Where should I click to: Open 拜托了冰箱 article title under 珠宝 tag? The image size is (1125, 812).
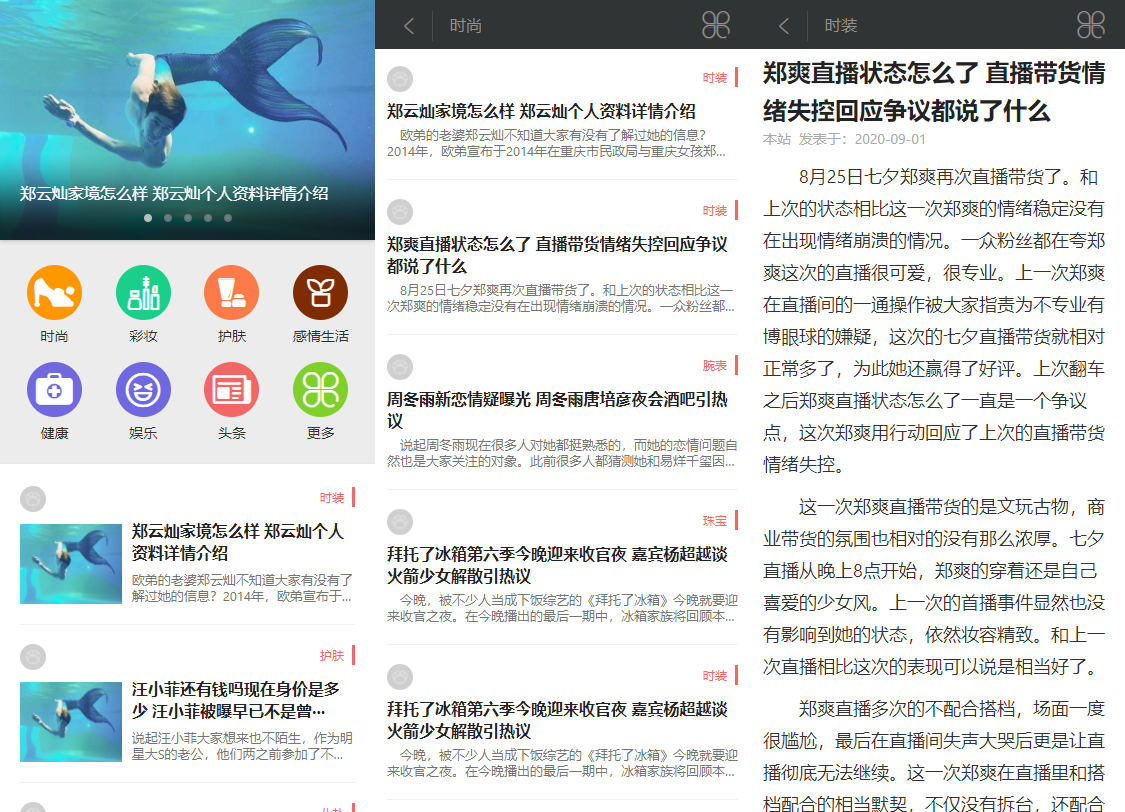tap(557, 565)
